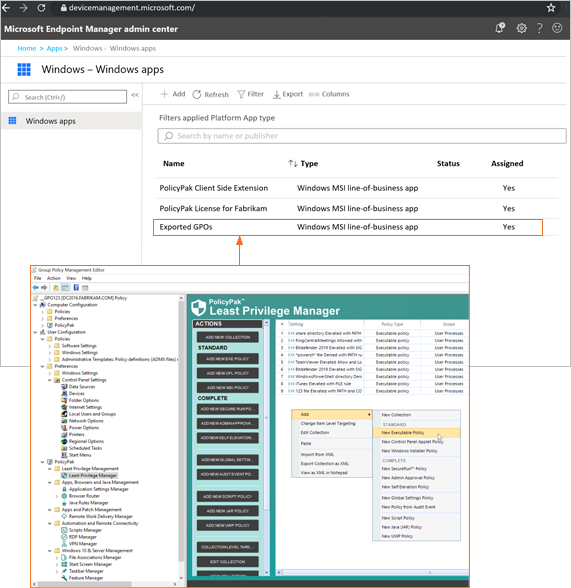Viewport: 571px width, 588px height.
Task: Click ADD NEW COLLECTION action button
Action: point(228,337)
